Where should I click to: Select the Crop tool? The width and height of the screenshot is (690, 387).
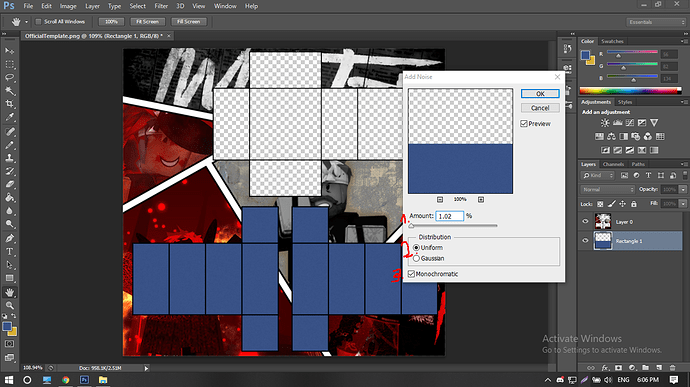tap(9, 104)
